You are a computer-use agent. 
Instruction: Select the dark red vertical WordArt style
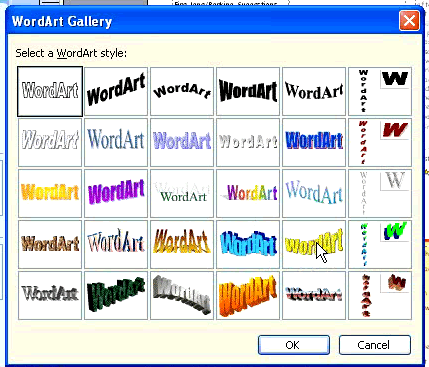380,142
